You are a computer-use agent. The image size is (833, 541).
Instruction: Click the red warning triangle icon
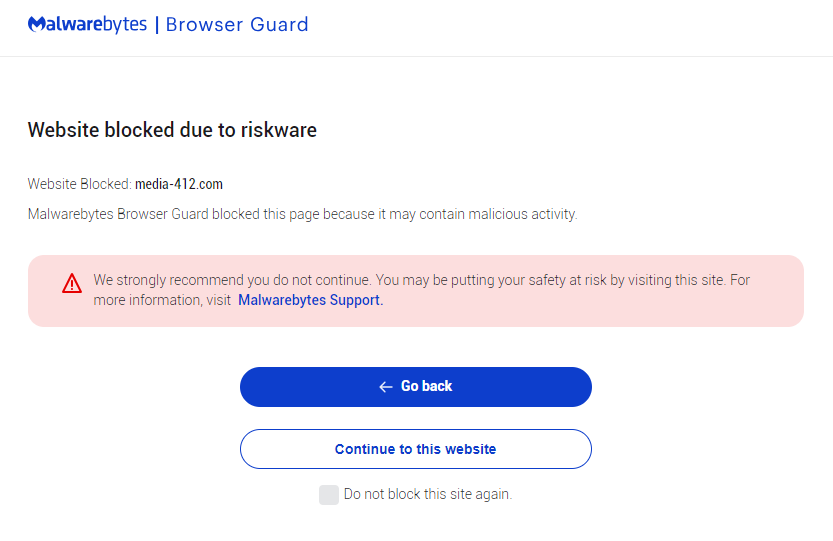pyautogui.click(x=72, y=284)
